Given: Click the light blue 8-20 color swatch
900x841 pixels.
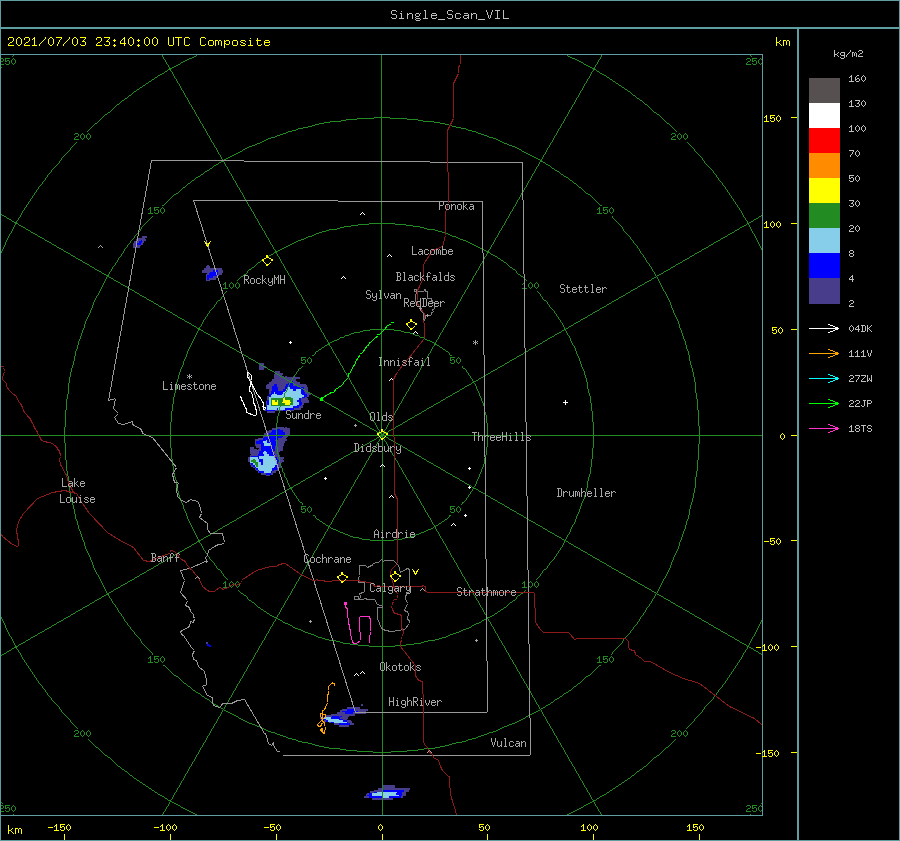Looking at the screenshot, I should point(824,241).
